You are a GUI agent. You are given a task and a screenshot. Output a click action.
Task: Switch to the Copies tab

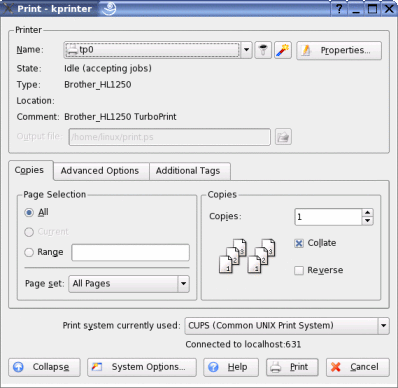(x=30, y=170)
